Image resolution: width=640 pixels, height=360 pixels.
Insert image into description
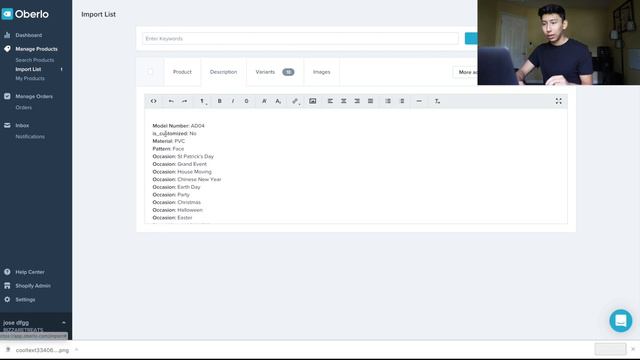point(313,101)
